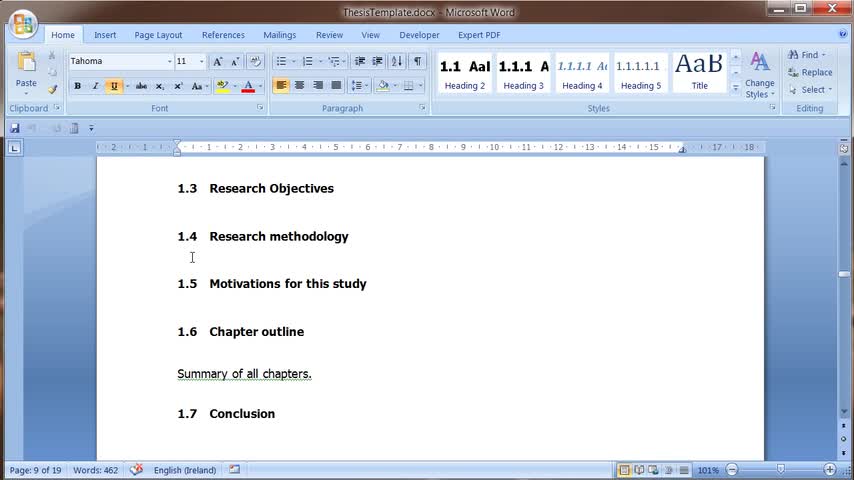Click the quick print icon in quick access toolbar
This screenshot has width=854, height=480.
click(74, 128)
